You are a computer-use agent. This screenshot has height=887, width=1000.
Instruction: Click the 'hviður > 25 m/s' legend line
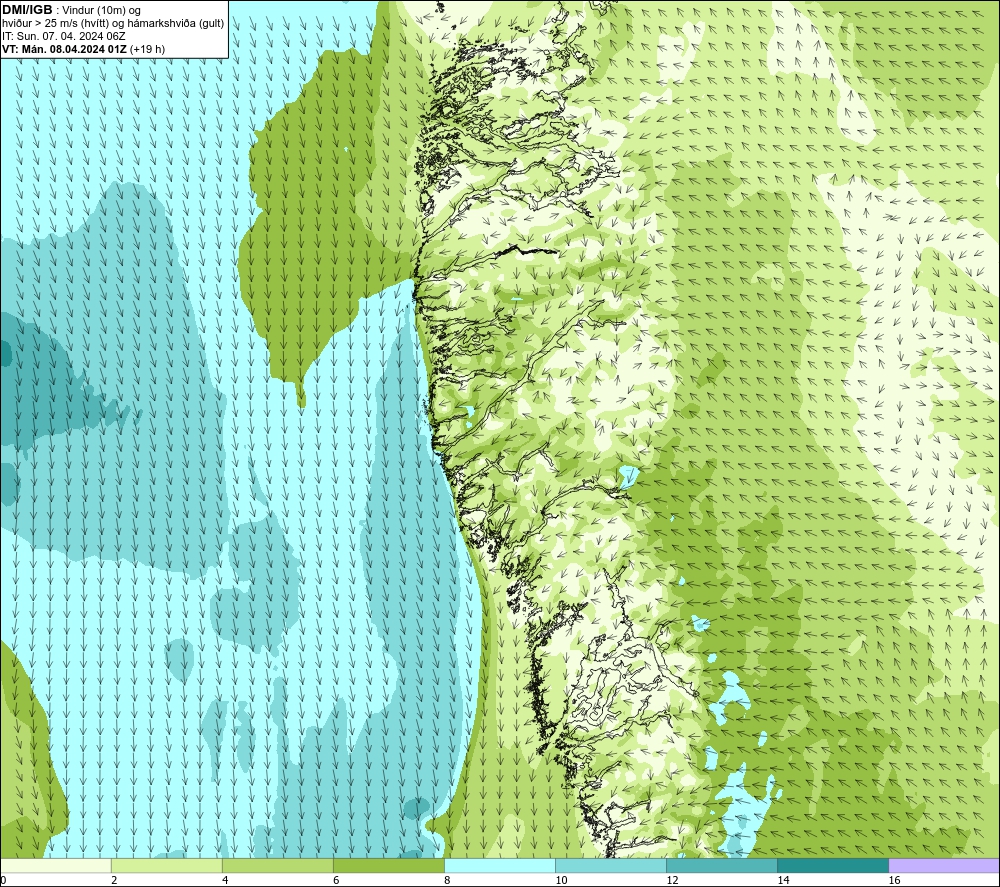[113, 24]
